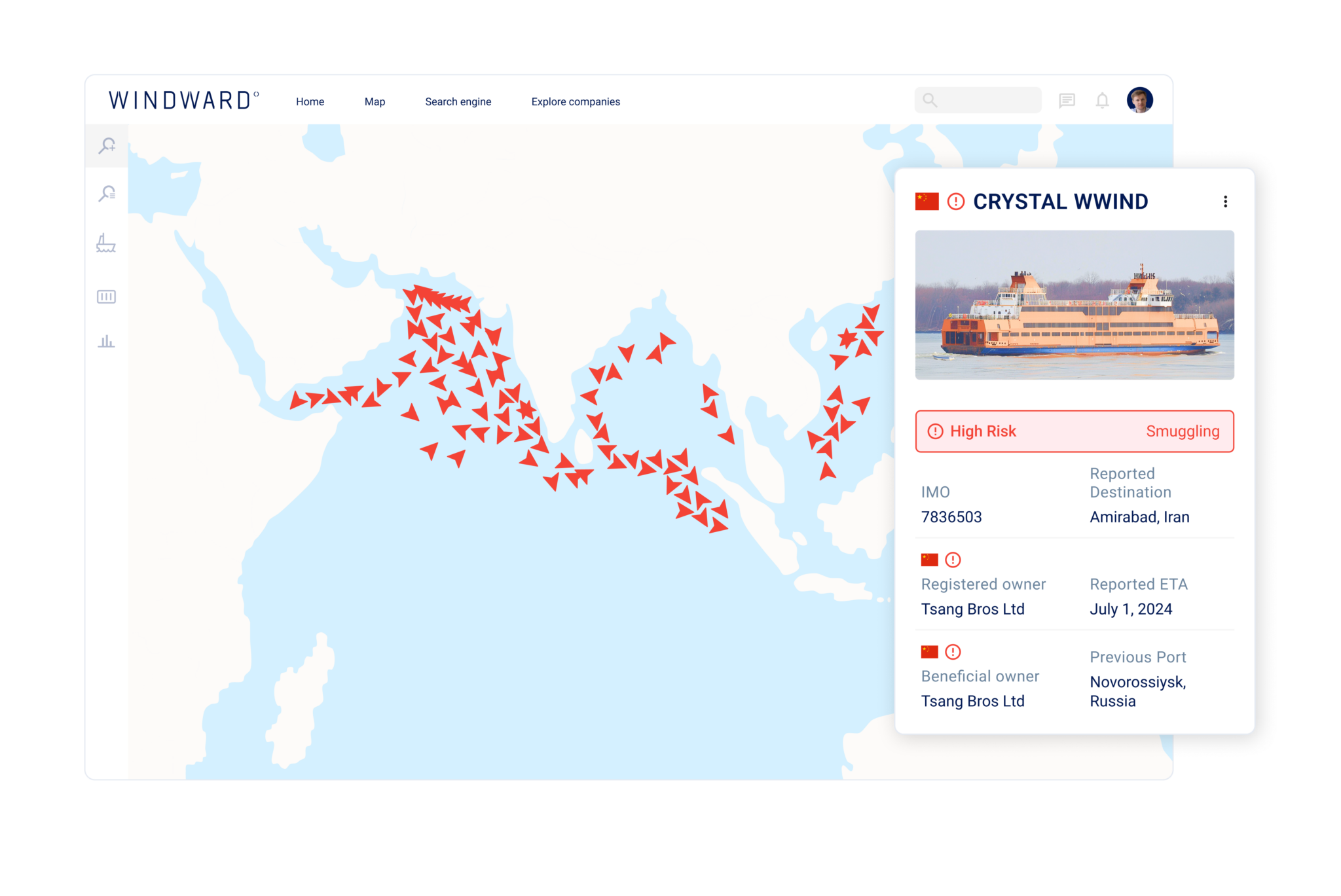Select the vessel ship icon in sidebar
Image resolution: width=1341 pixels, height=896 pixels.
(106, 243)
